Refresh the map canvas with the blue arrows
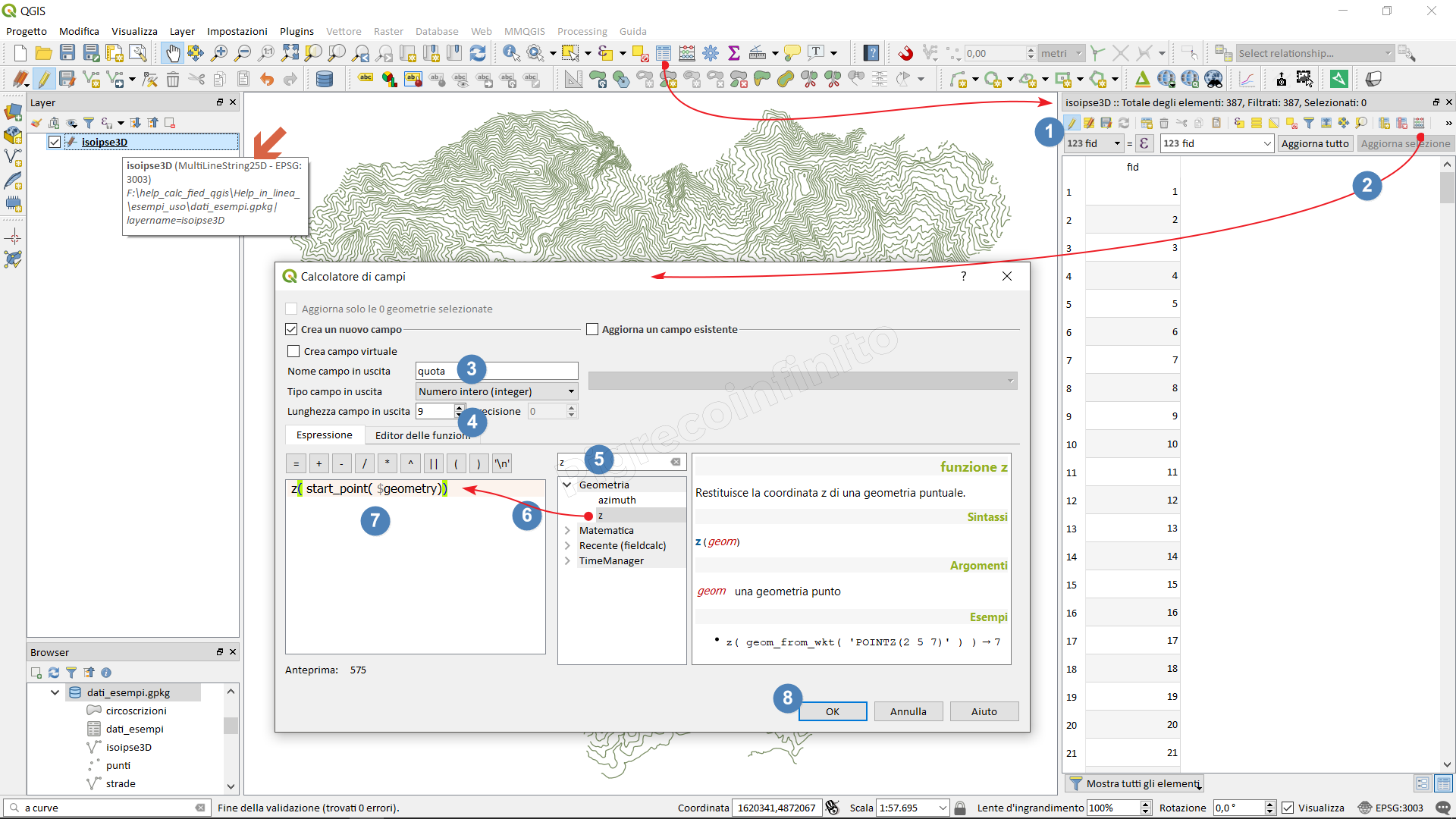Viewport: 1456px width, 819px height. tap(478, 53)
